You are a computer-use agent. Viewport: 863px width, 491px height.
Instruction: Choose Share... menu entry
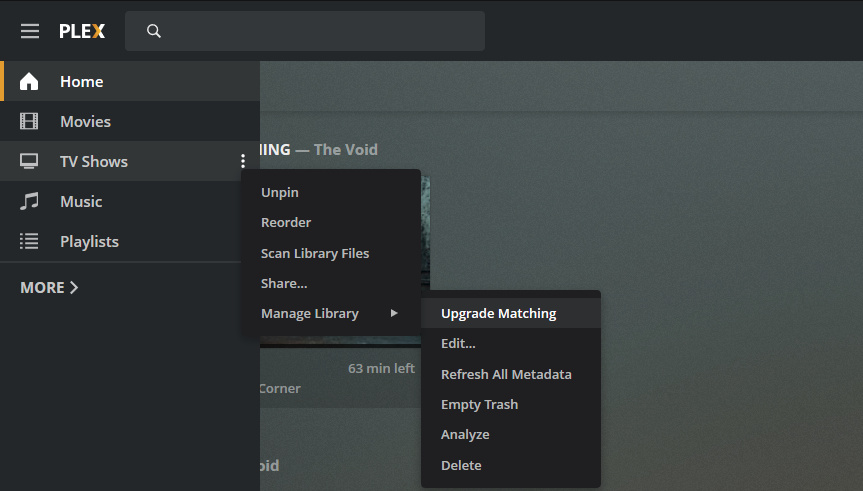click(331, 283)
